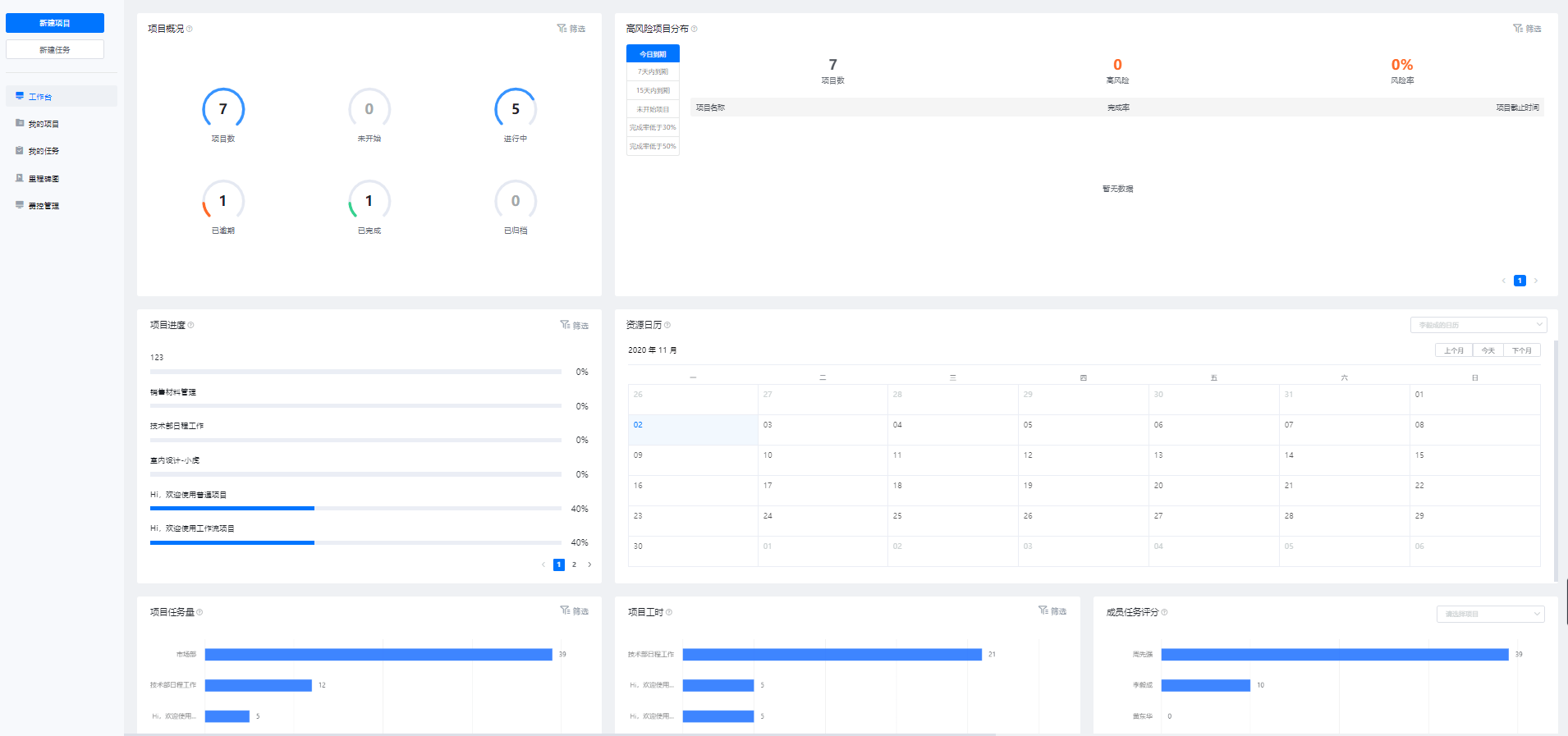Click the 上个月 calendar button
Screen dimensions: 1568x736
(1454, 350)
